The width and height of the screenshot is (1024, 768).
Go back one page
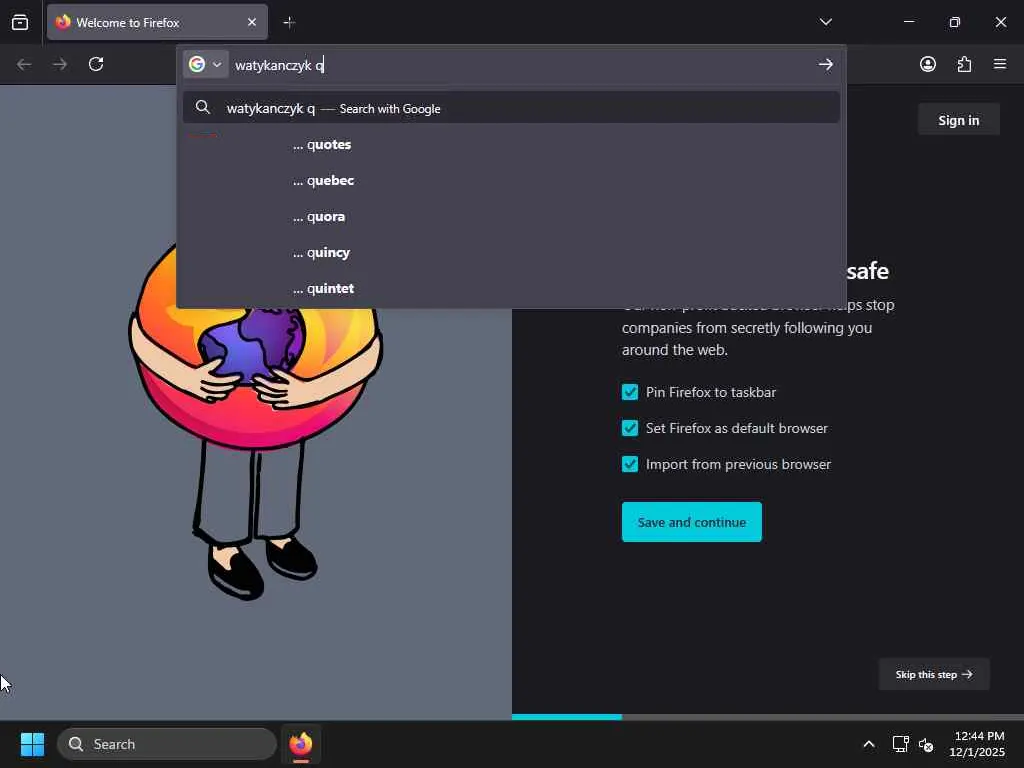coord(24,64)
